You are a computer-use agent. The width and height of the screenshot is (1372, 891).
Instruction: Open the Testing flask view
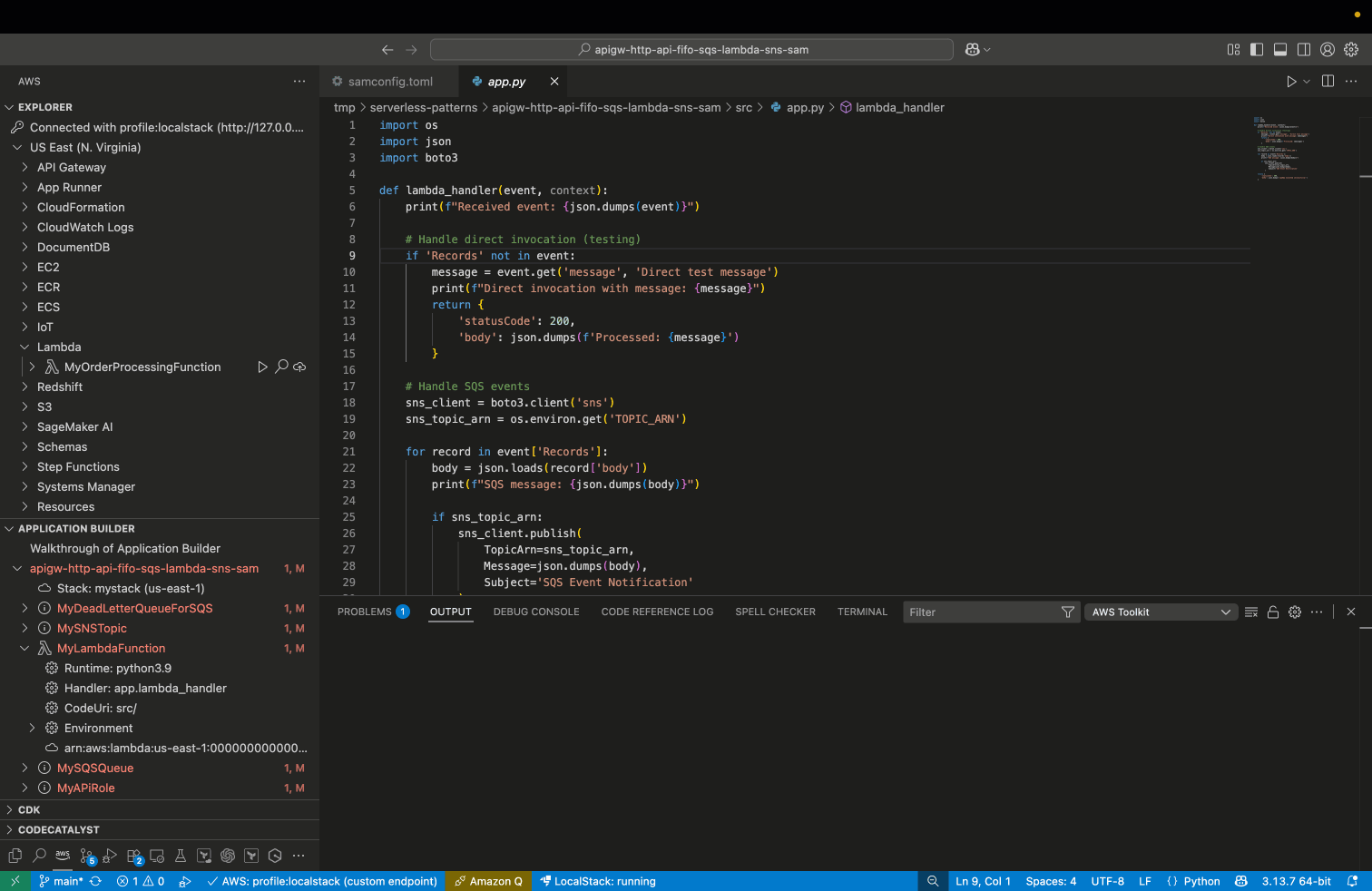pos(181,856)
